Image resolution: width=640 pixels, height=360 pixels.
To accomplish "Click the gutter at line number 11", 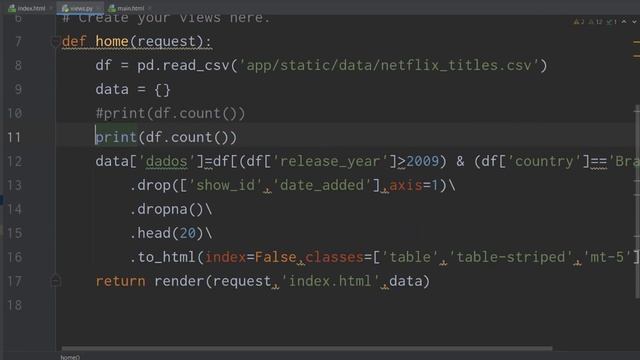I will pos(14,138).
